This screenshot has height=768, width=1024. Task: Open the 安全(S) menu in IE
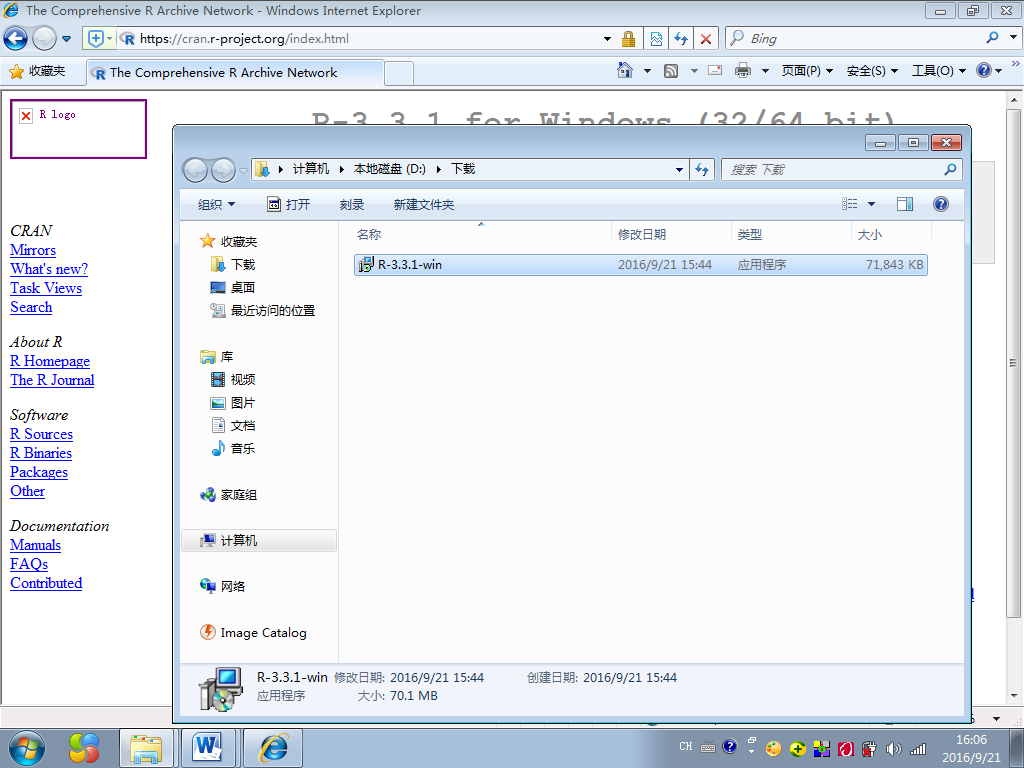click(x=872, y=71)
